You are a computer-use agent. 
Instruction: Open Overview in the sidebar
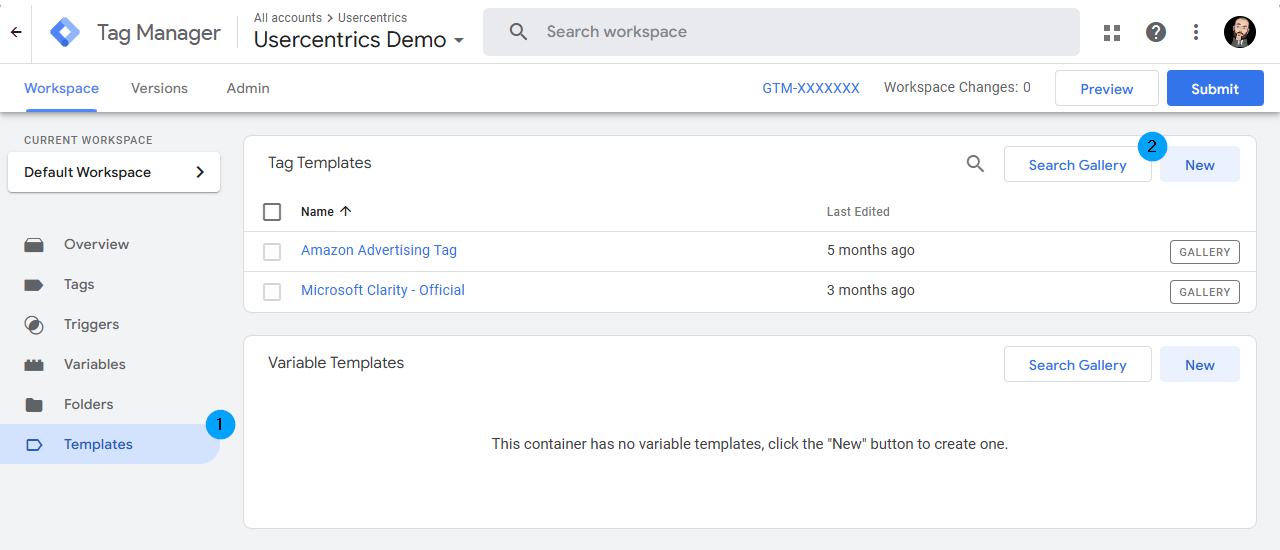click(x=110, y=244)
